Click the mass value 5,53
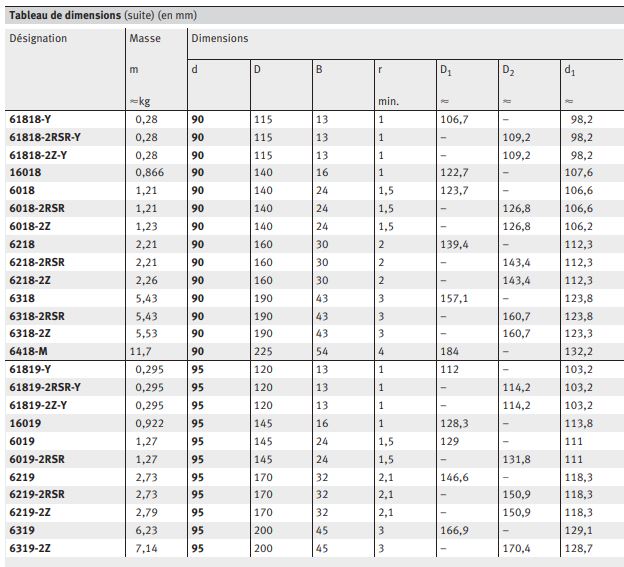 click(x=146, y=333)
